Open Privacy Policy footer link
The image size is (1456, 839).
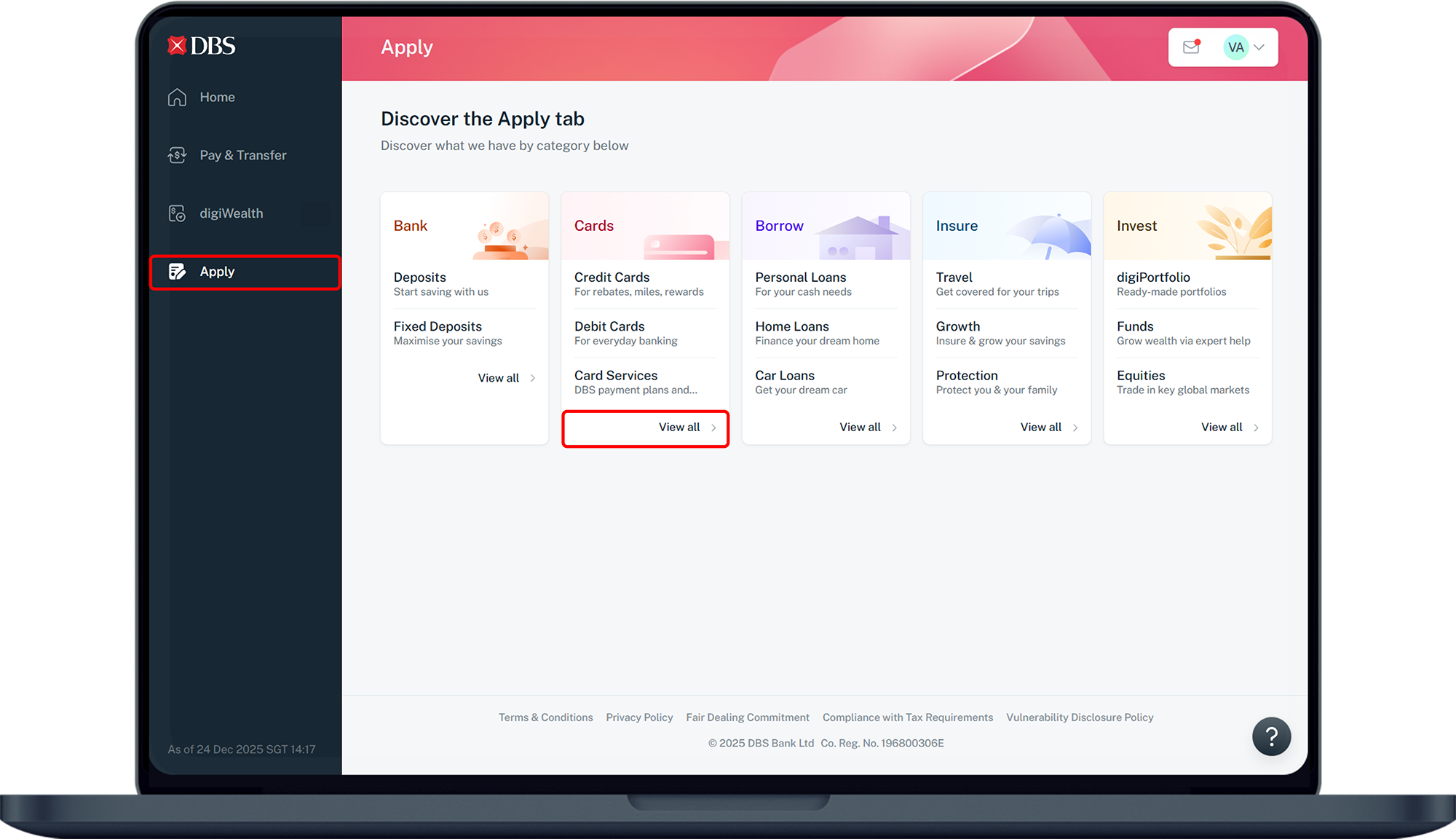[x=639, y=717]
